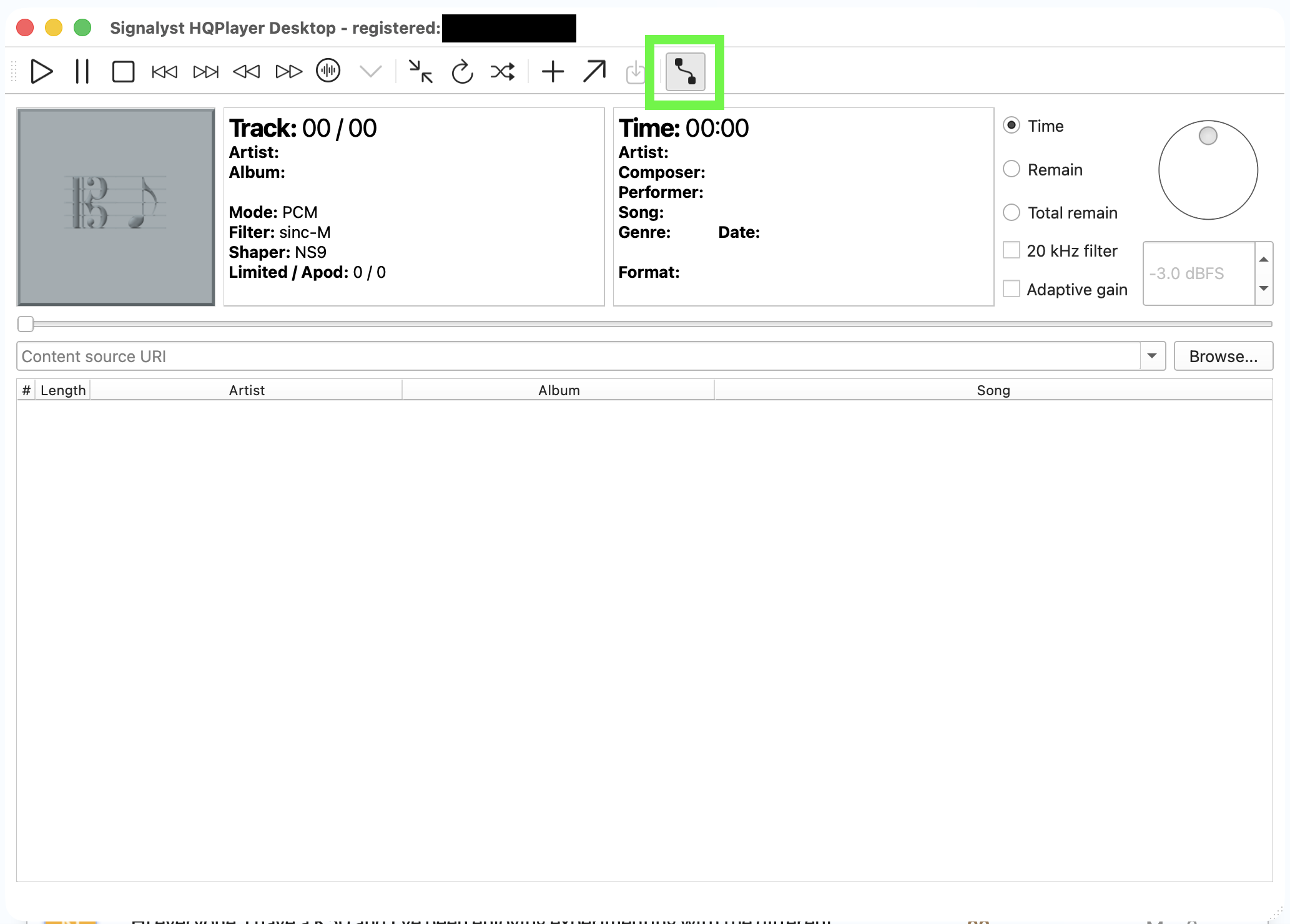This screenshot has width=1290, height=924.
Task: Click the Browse... button
Action: pyautogui.click(x=1223, y=356)
